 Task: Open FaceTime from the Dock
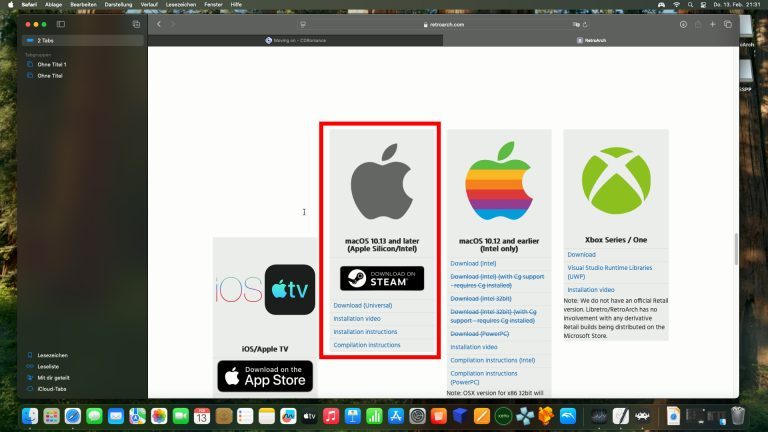tap(181, 416)
